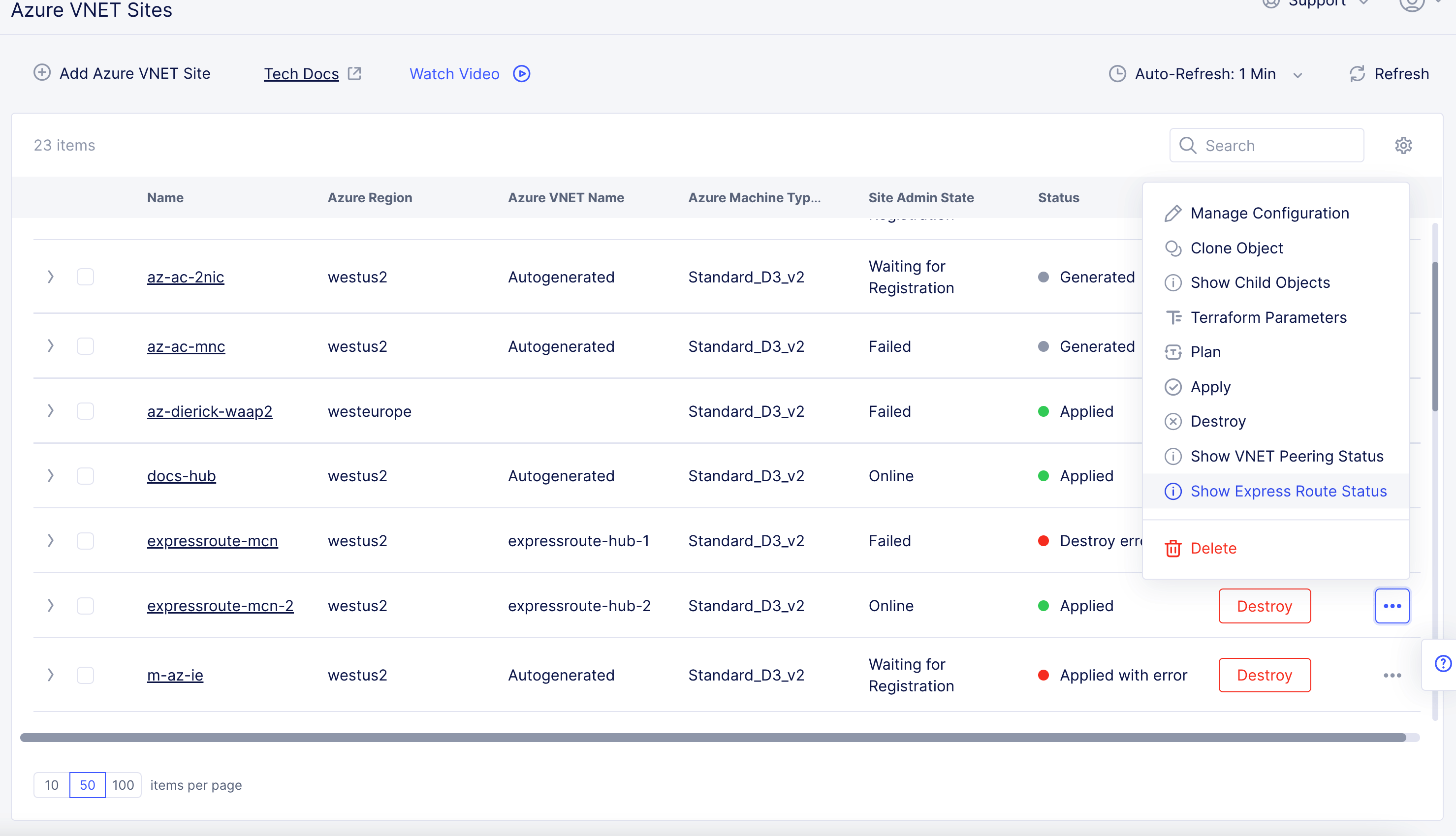
Task: Select Terraform Parameters from the menu
Action: (x=1268, y=317)
